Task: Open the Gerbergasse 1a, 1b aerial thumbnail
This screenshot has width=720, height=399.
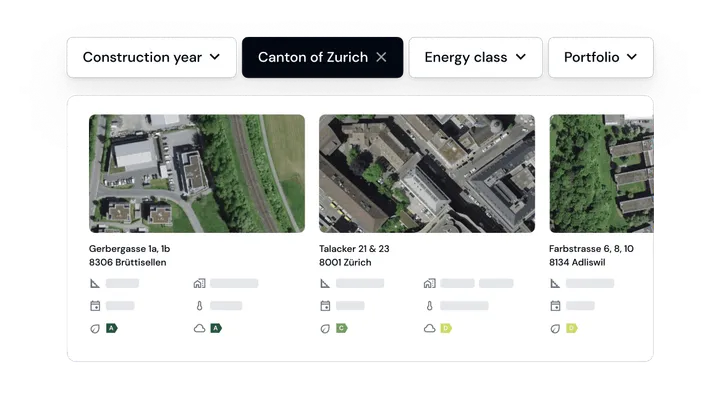Action: [197, 174]
